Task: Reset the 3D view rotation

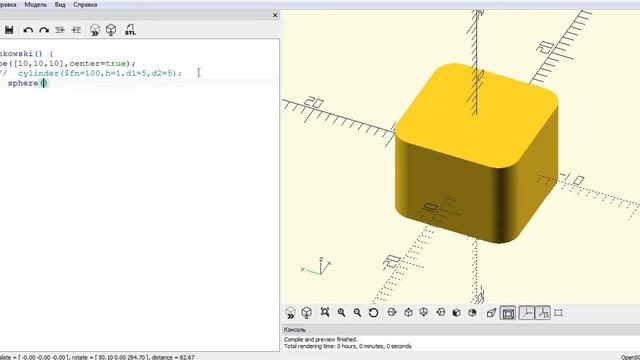Action: (373, 313)
